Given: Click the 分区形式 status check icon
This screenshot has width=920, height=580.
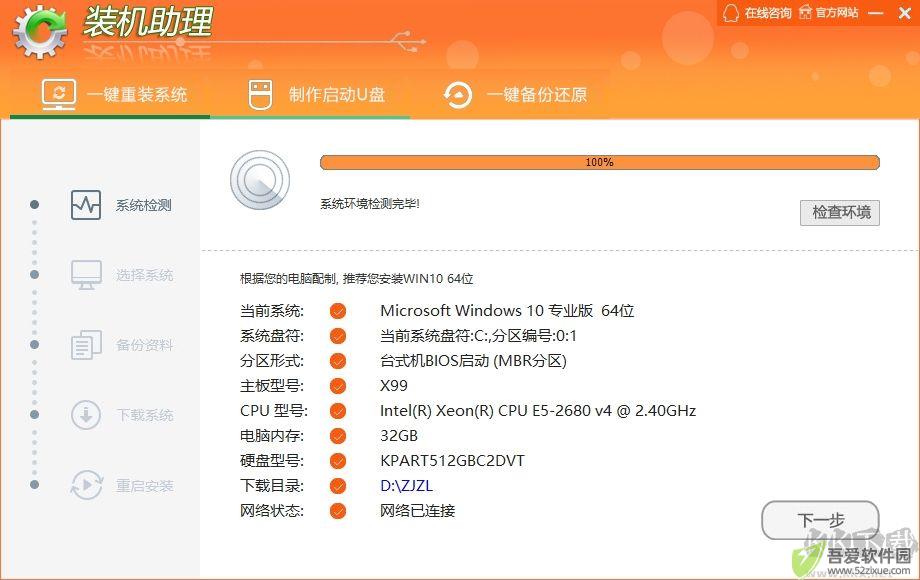Looking at the screenshot, I should 338,361.
